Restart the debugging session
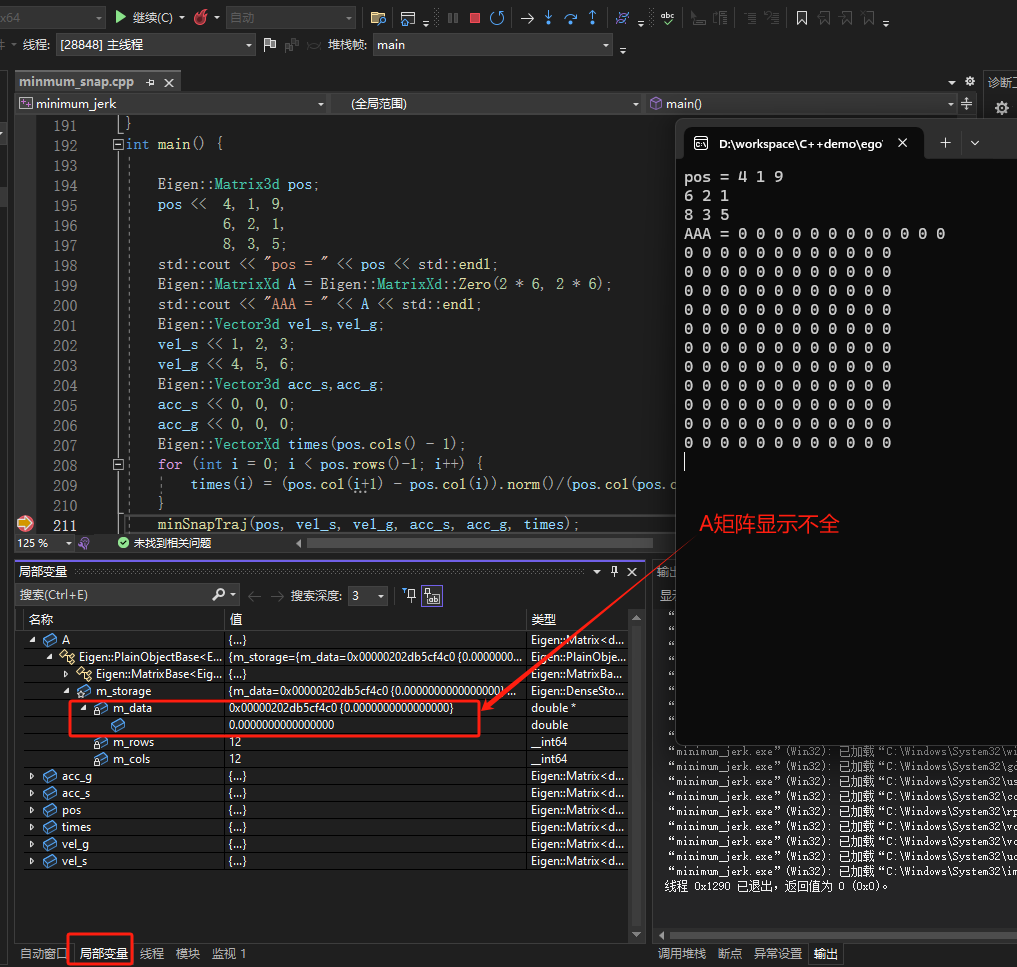Image resolution: width=1017 pixels, height=967 pixels. click(497, 17)
